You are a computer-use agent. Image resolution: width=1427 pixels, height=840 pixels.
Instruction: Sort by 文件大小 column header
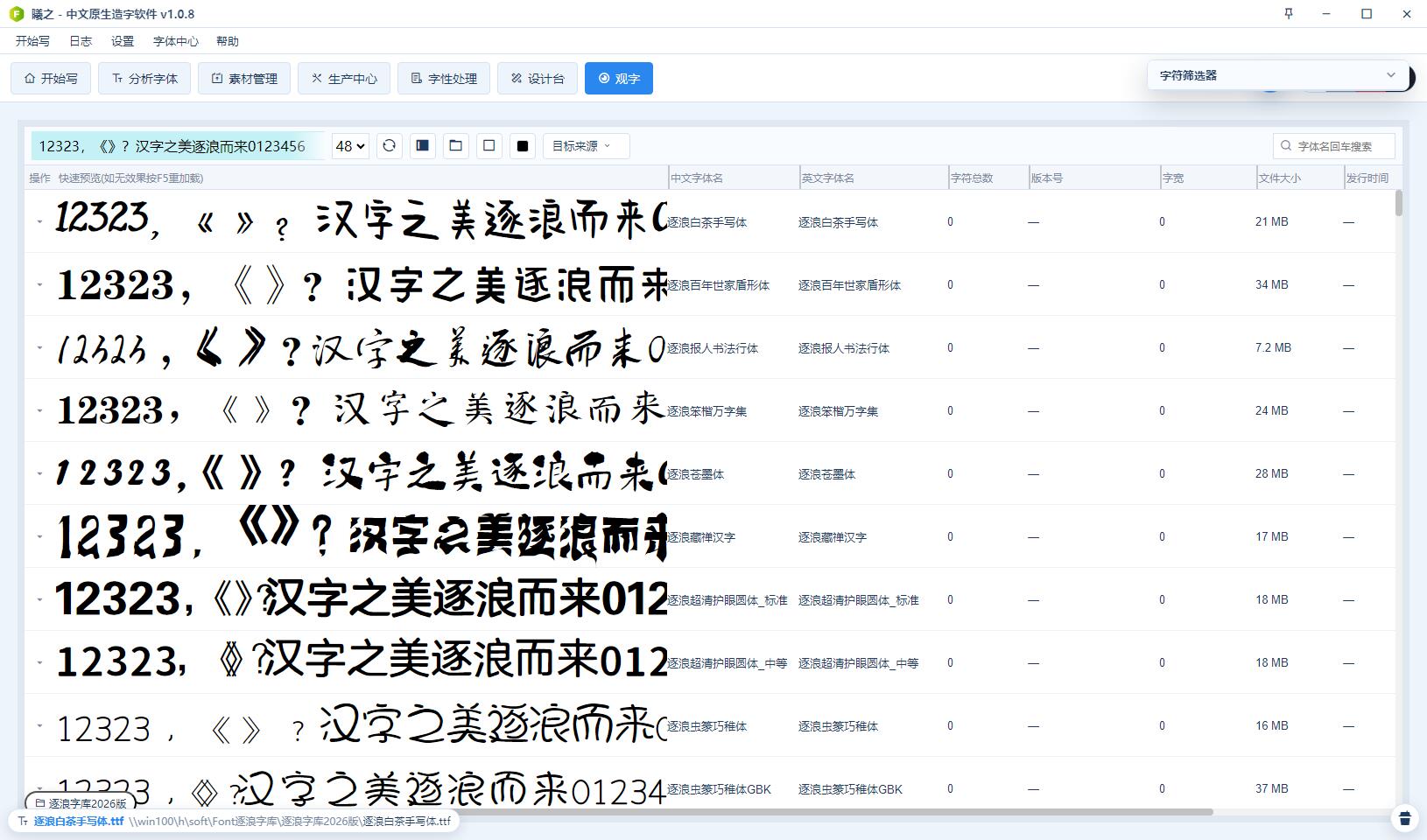tap(1300, 178)
